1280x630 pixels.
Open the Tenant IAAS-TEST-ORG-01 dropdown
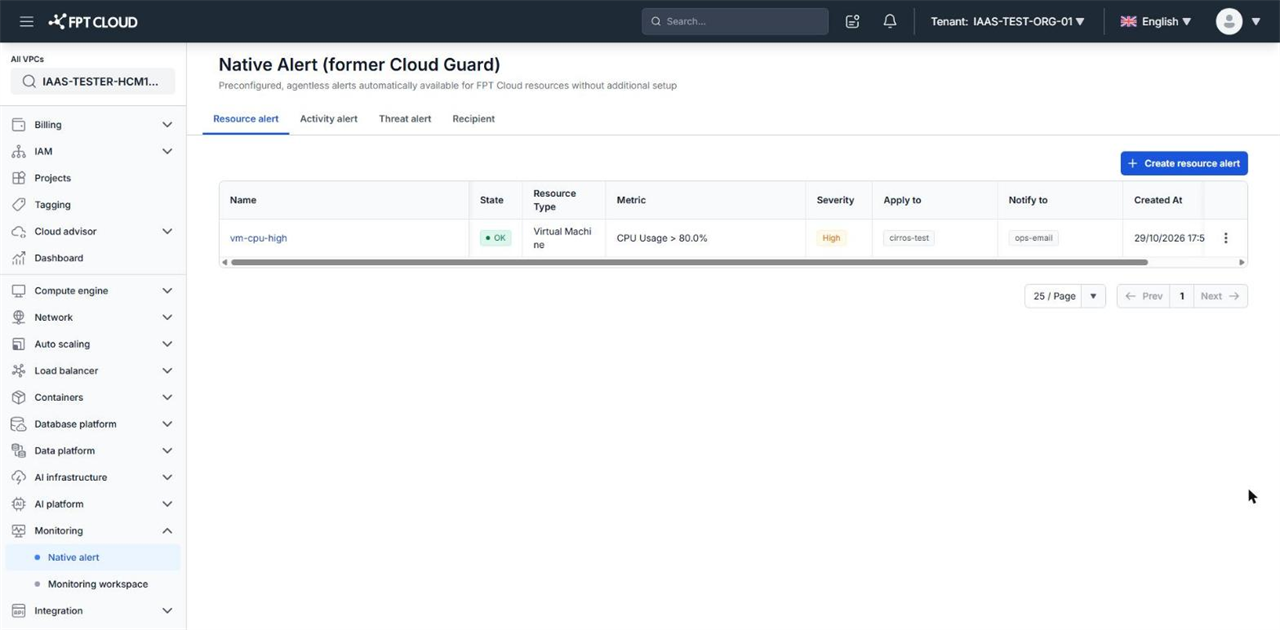point(1007,21)
